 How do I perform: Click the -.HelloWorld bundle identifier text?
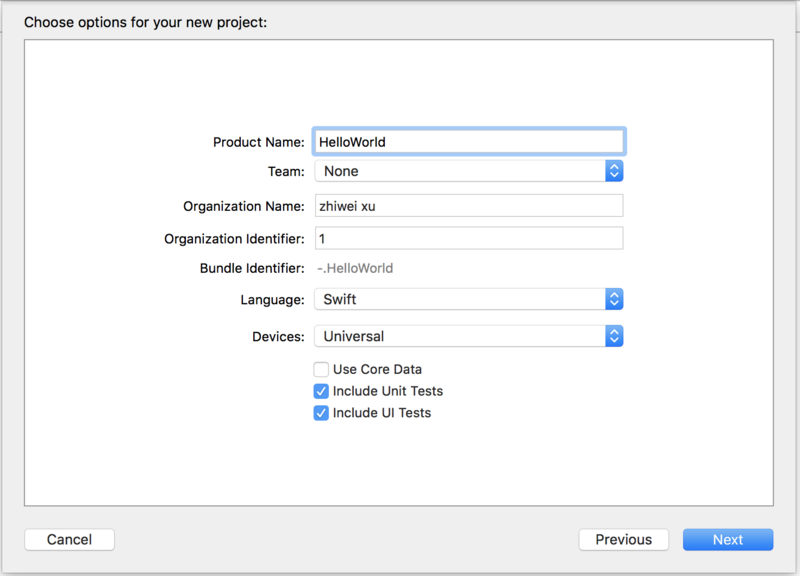pyautogui.click(x=355, y=268)
